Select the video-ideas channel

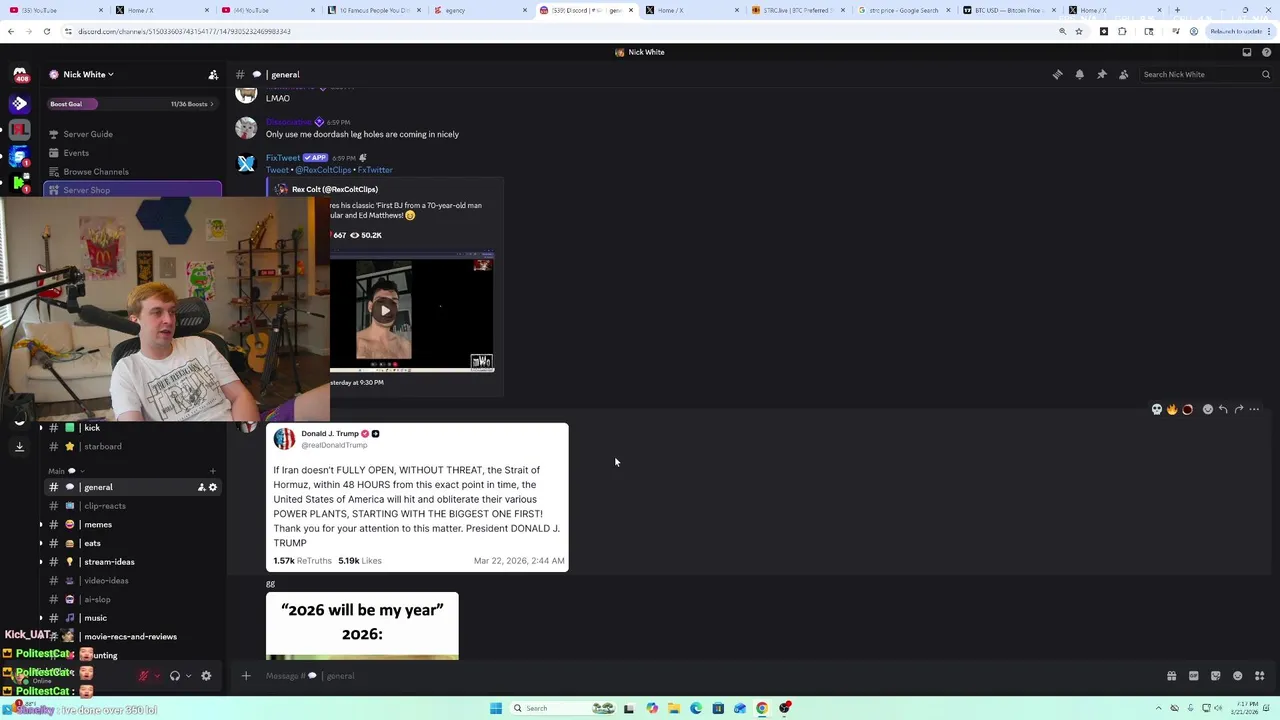106,581
